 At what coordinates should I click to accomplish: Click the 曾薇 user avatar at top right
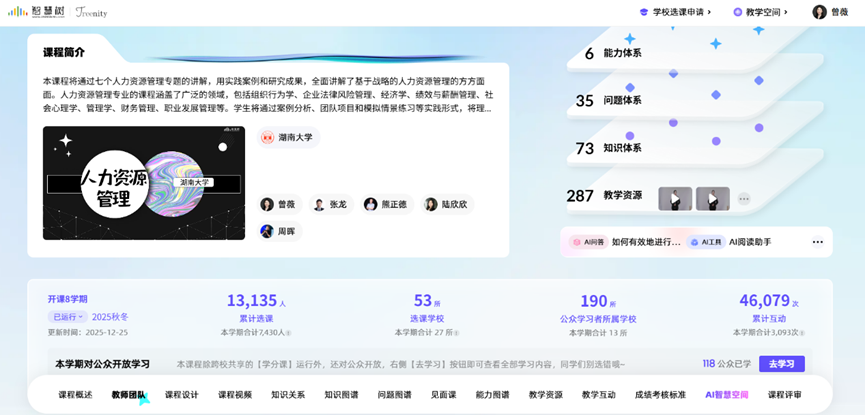coord(819,12)
